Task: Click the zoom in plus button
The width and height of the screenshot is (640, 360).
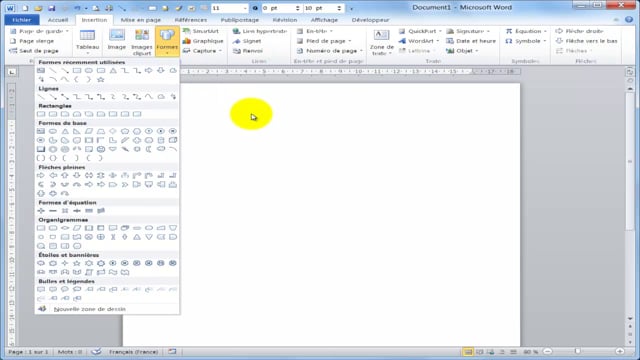Action: pyautogui.click(x=620, y=351)
